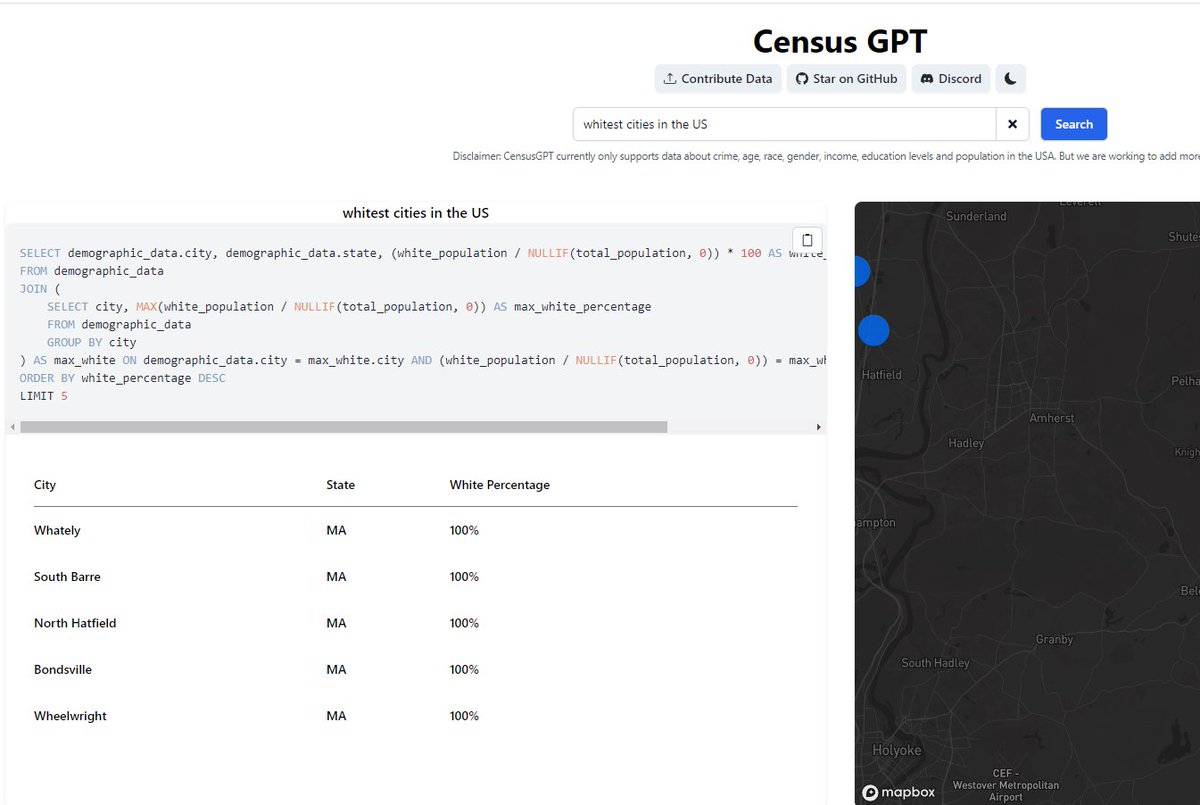This screenshot has width=1200, height=805.
Task: Click the upload icon in Contribute Data
Action: (670, 79)
